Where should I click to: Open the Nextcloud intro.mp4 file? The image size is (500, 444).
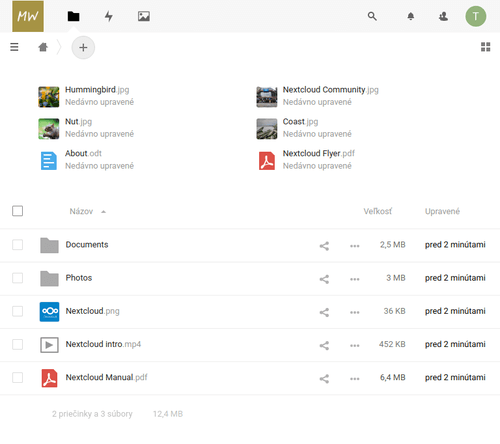[103, 344]
